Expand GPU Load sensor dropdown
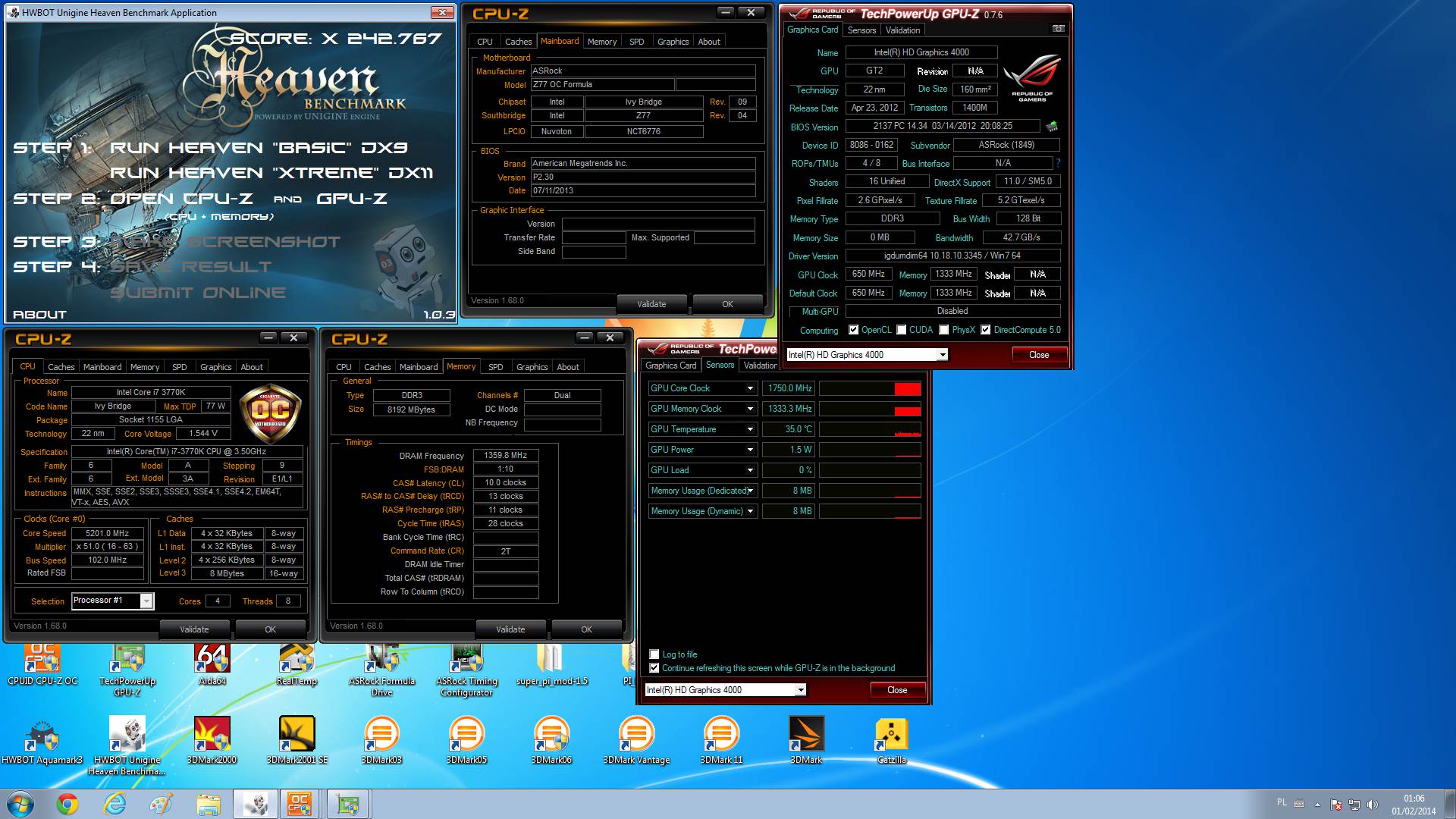Screen dimensions: 1456x819 [x=750, y=470]
